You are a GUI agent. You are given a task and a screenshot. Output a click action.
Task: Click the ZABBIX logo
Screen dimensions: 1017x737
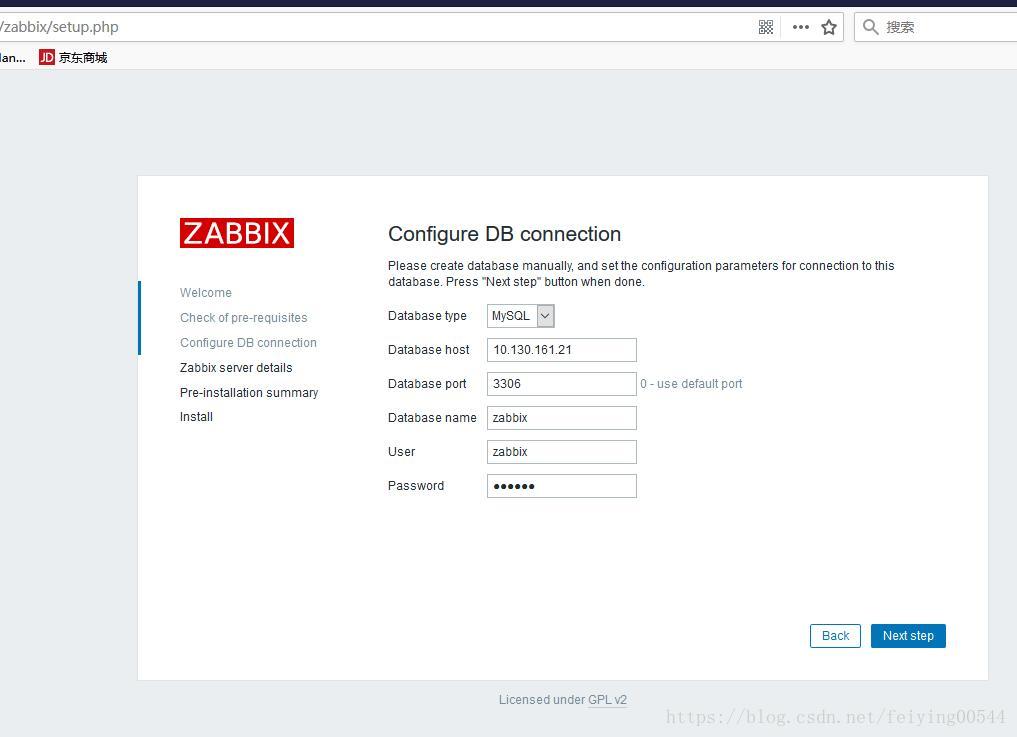237,233
